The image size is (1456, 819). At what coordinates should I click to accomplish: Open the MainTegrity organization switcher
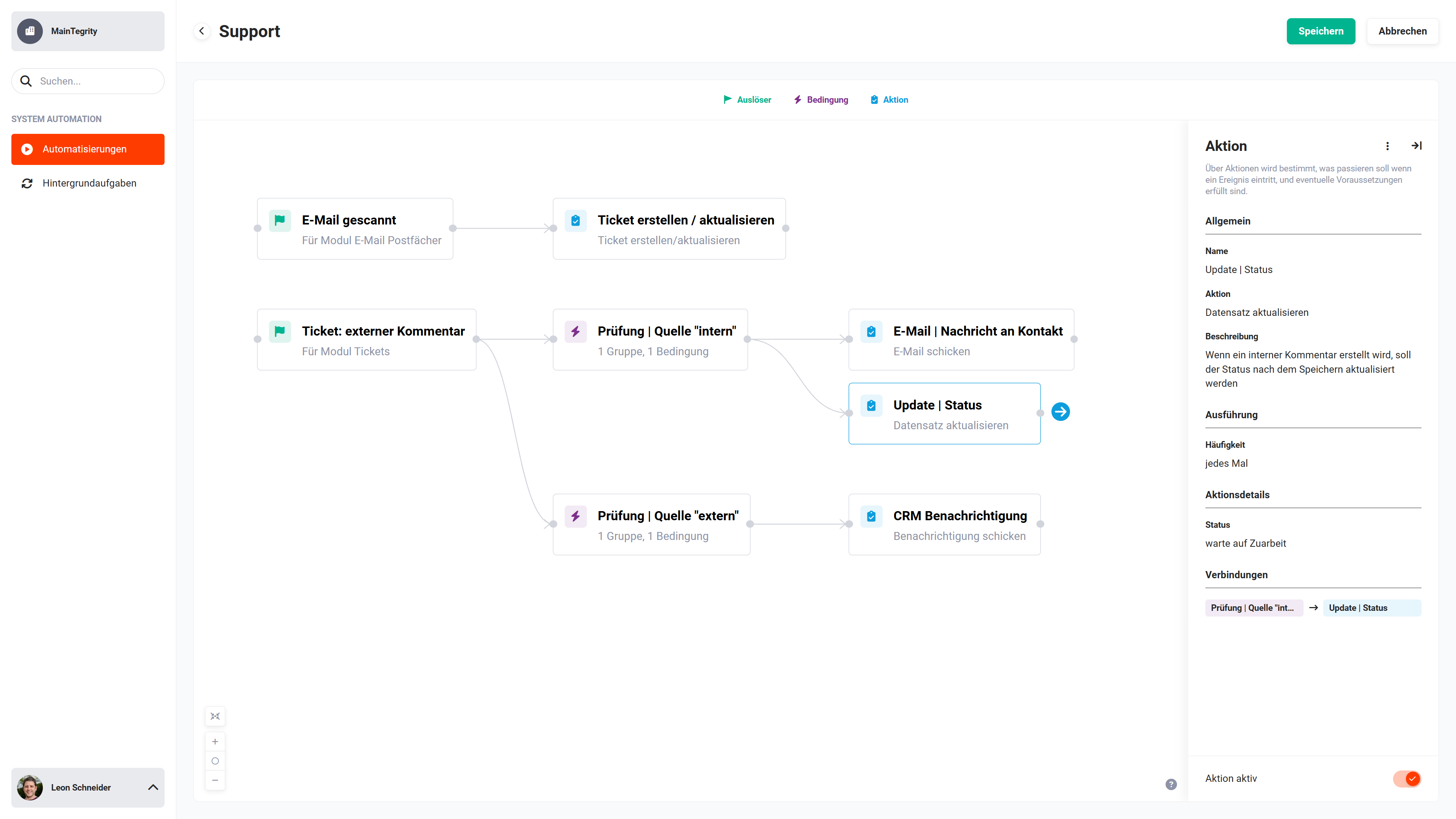tap(88, 31)
